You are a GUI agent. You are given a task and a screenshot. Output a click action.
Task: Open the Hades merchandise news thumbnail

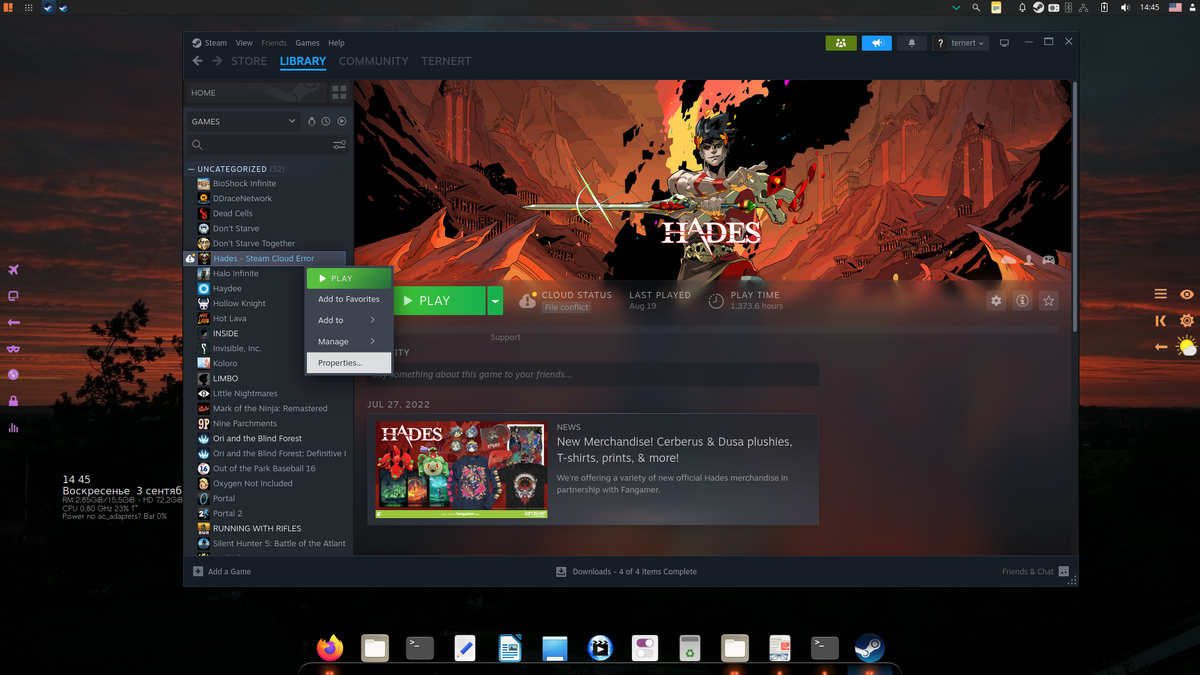[461, 469]
